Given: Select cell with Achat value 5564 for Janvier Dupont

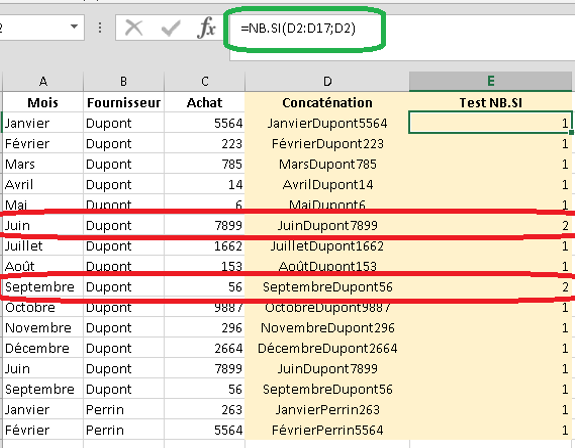Looking at the screenshot, I should (x=204, y=123).
